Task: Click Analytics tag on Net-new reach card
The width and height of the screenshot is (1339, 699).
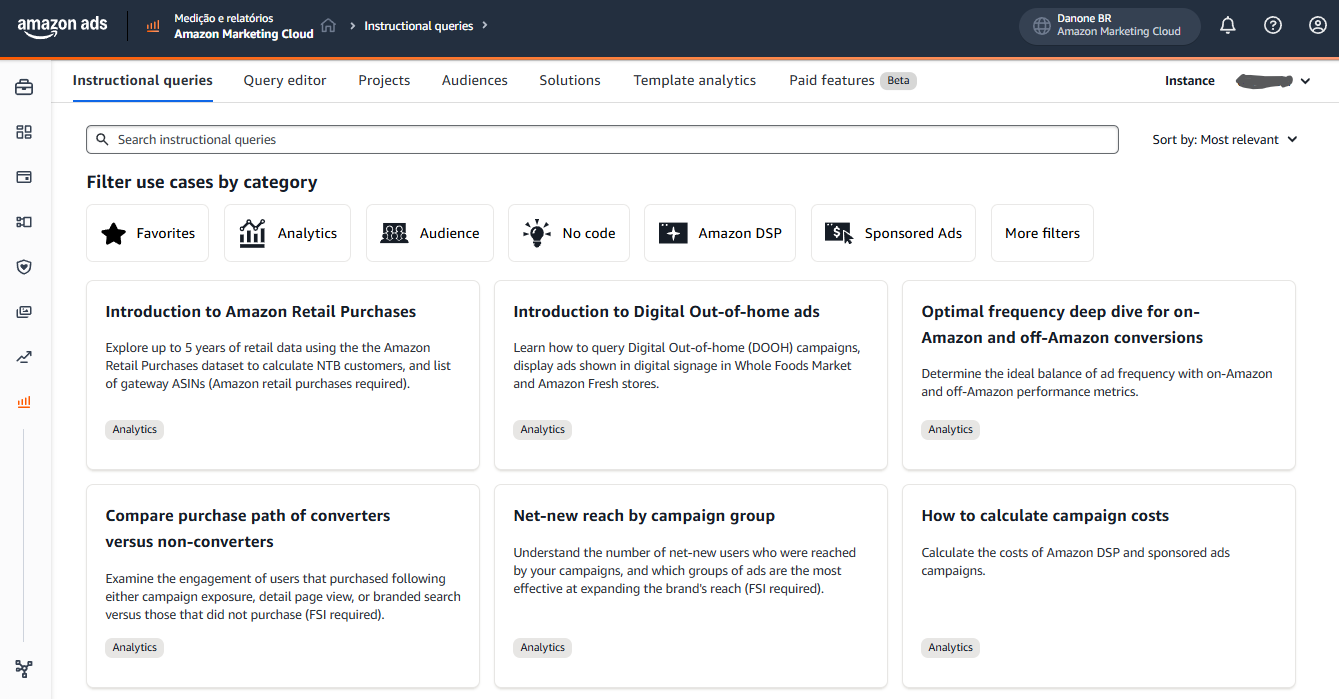Action: [543, 648]
